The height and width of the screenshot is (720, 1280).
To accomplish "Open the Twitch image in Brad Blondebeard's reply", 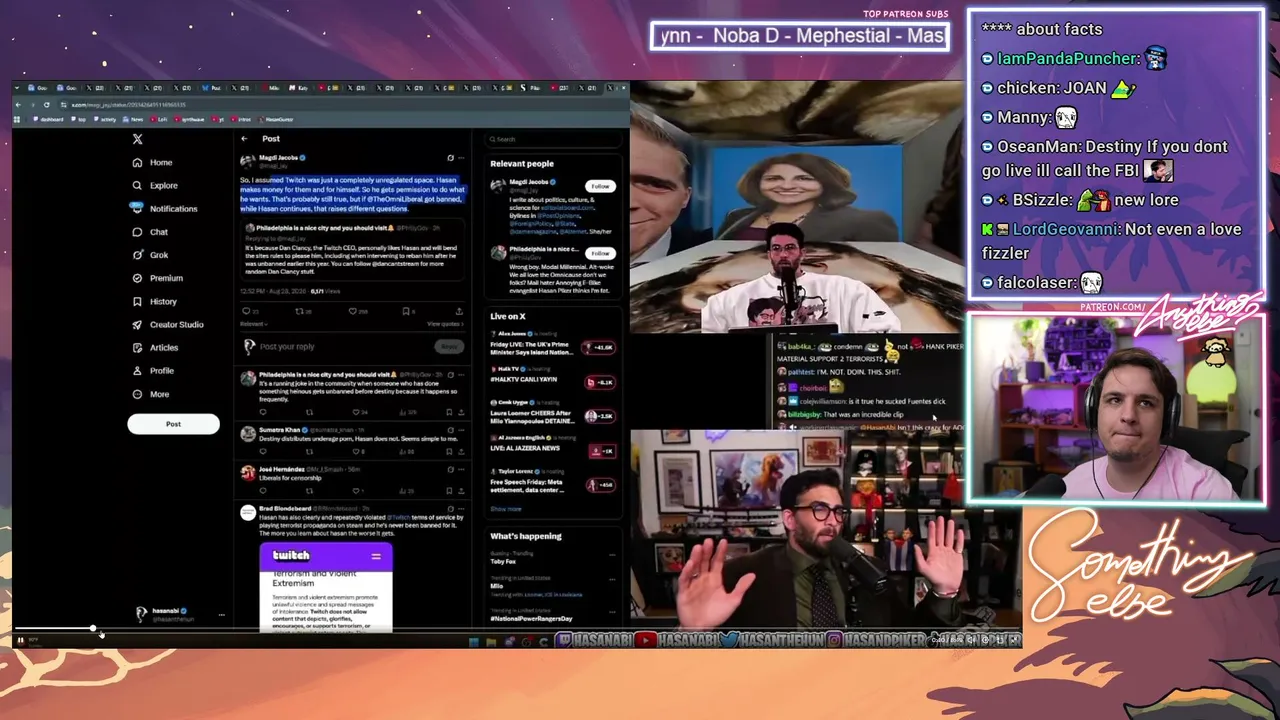I will pyautogui.click(x=326, y=588).
